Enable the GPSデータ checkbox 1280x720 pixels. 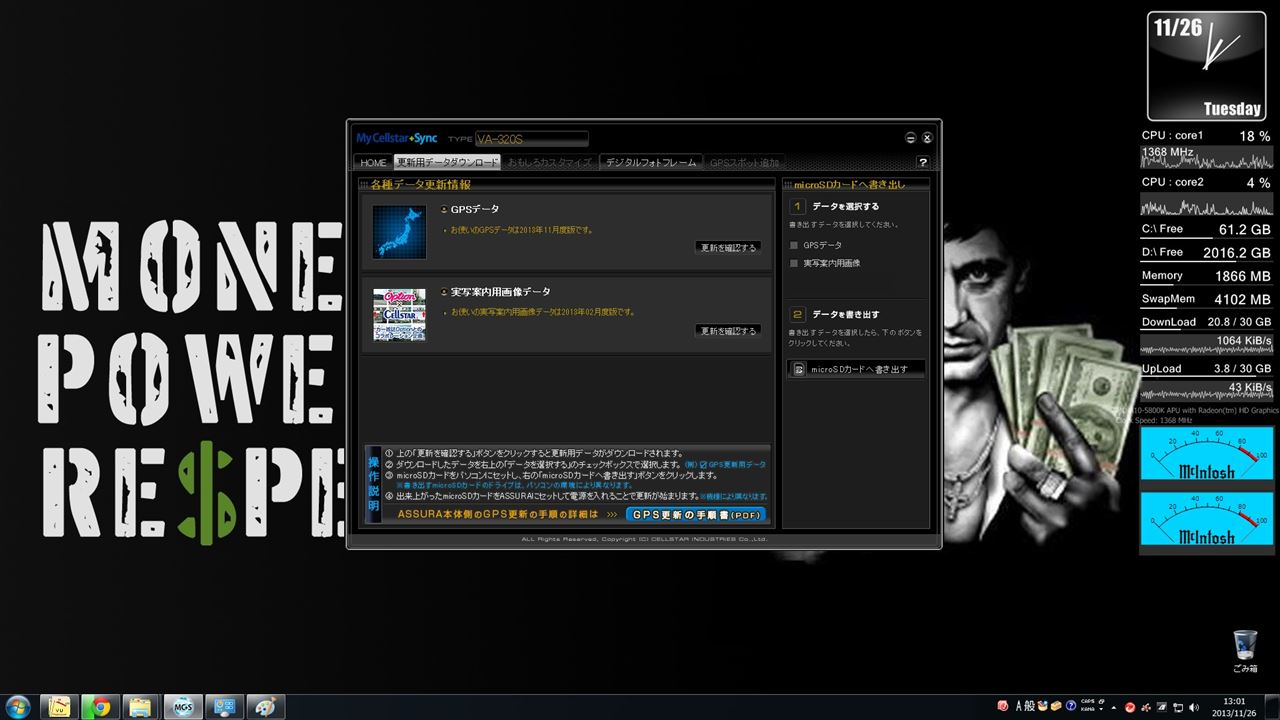pos(794,245)
